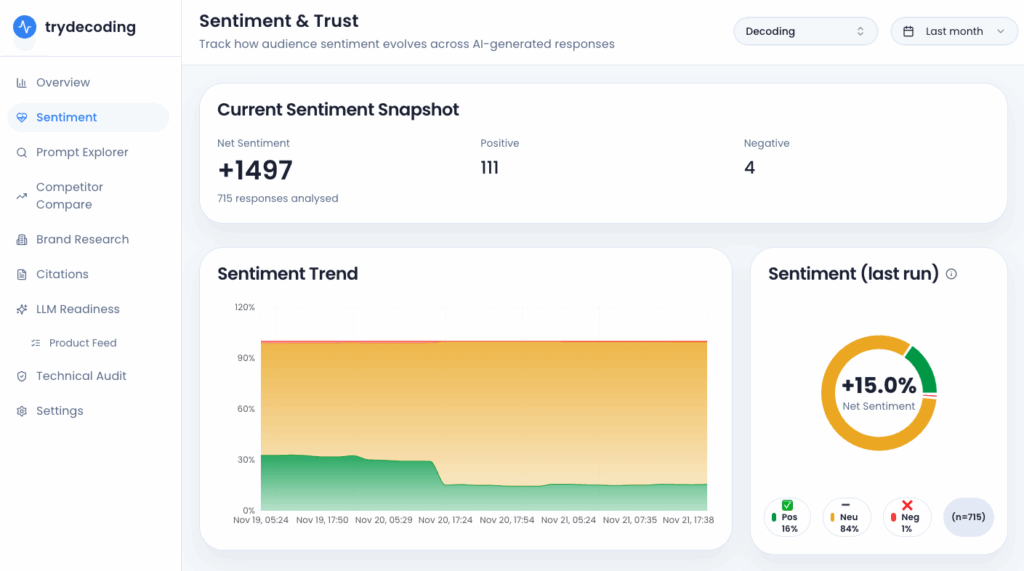Click the trydecoding logo icon

pyautogui.click(x=25, y=27)
